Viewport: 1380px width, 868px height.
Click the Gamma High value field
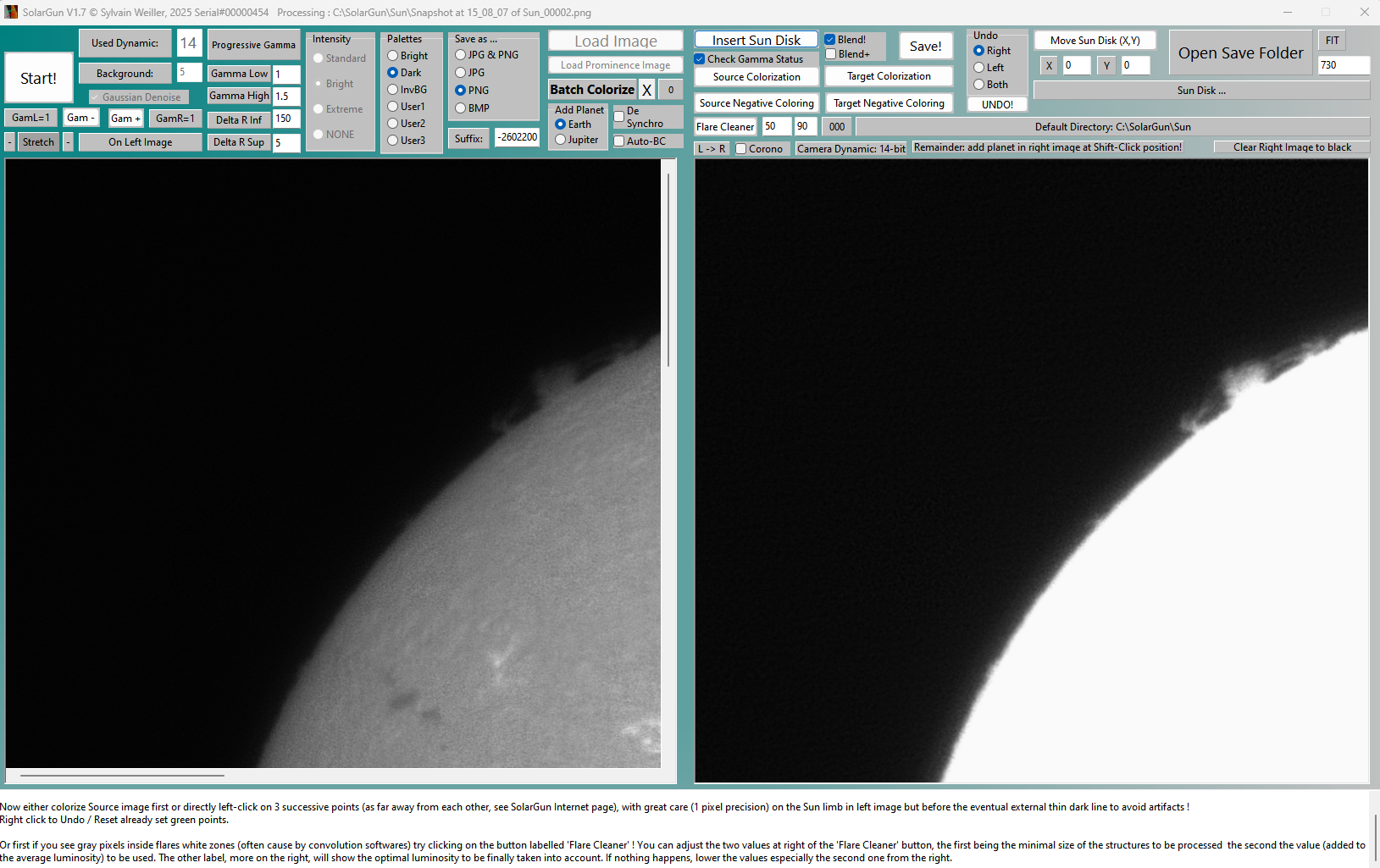click(x=286, y=97)
